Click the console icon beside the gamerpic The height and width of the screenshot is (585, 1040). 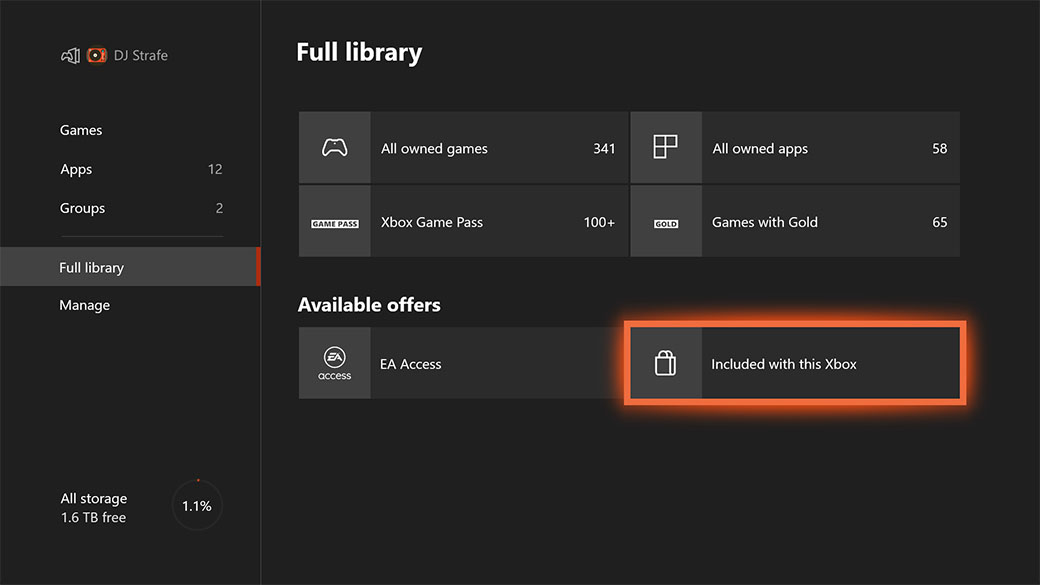[70, 55]
